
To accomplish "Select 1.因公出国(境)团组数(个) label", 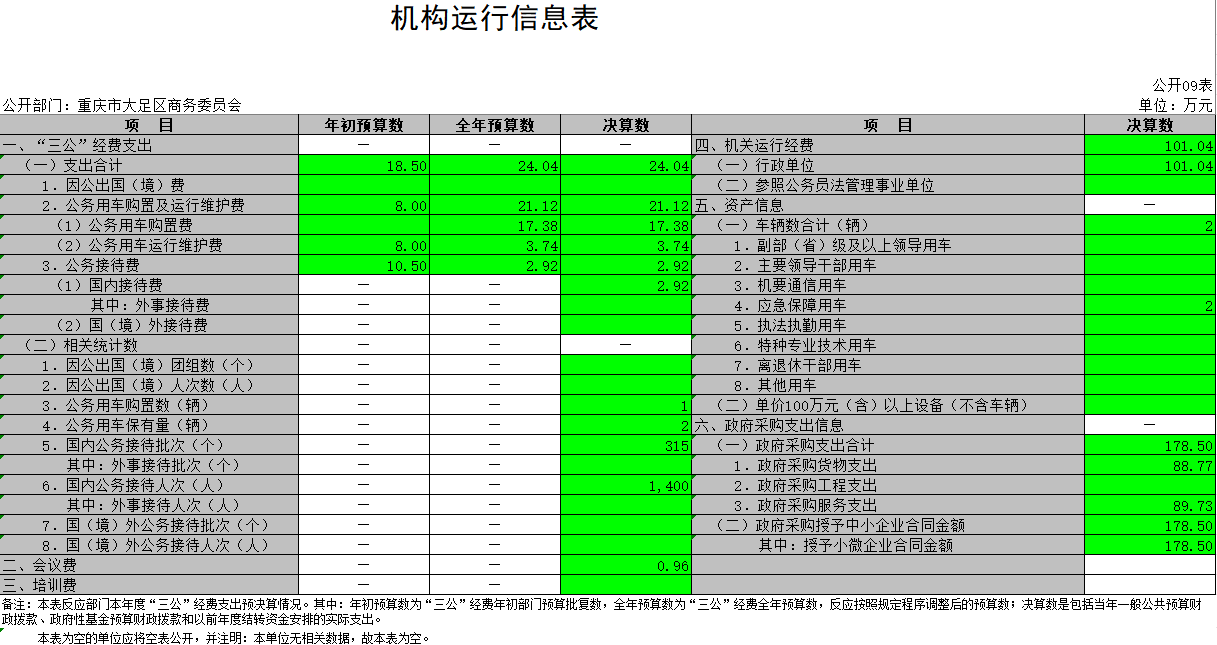I will [148, 365].
